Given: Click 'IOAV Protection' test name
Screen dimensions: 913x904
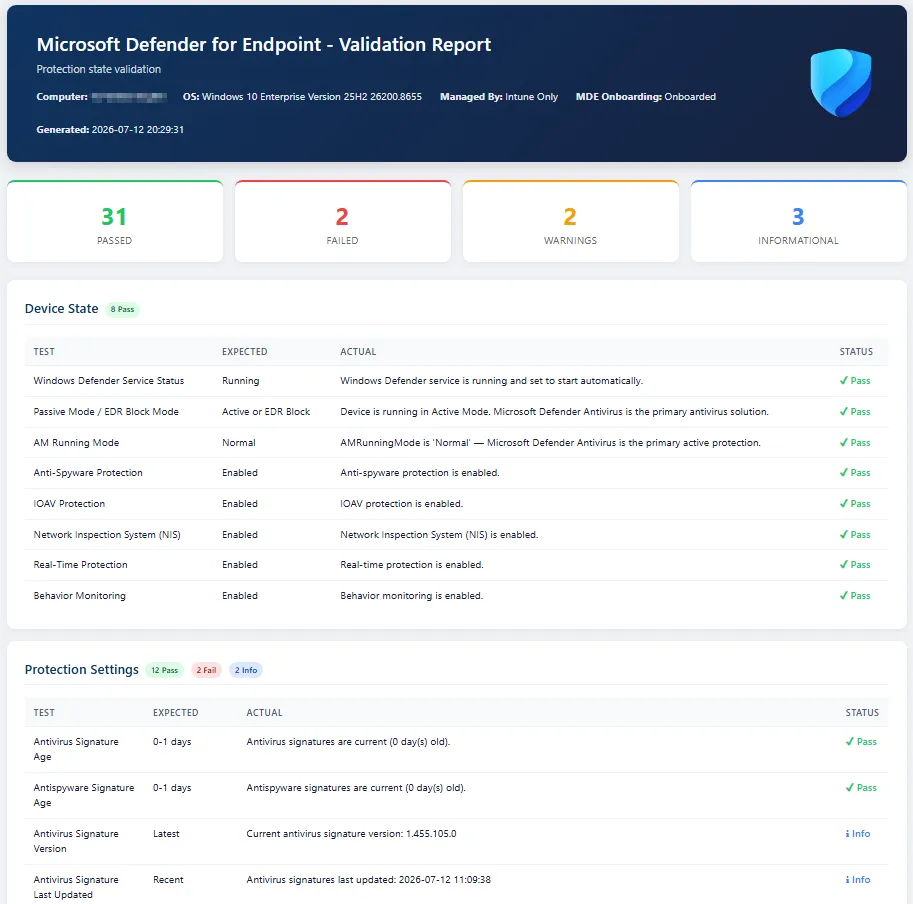Looking at the screenshot, I should click(69, 504).
